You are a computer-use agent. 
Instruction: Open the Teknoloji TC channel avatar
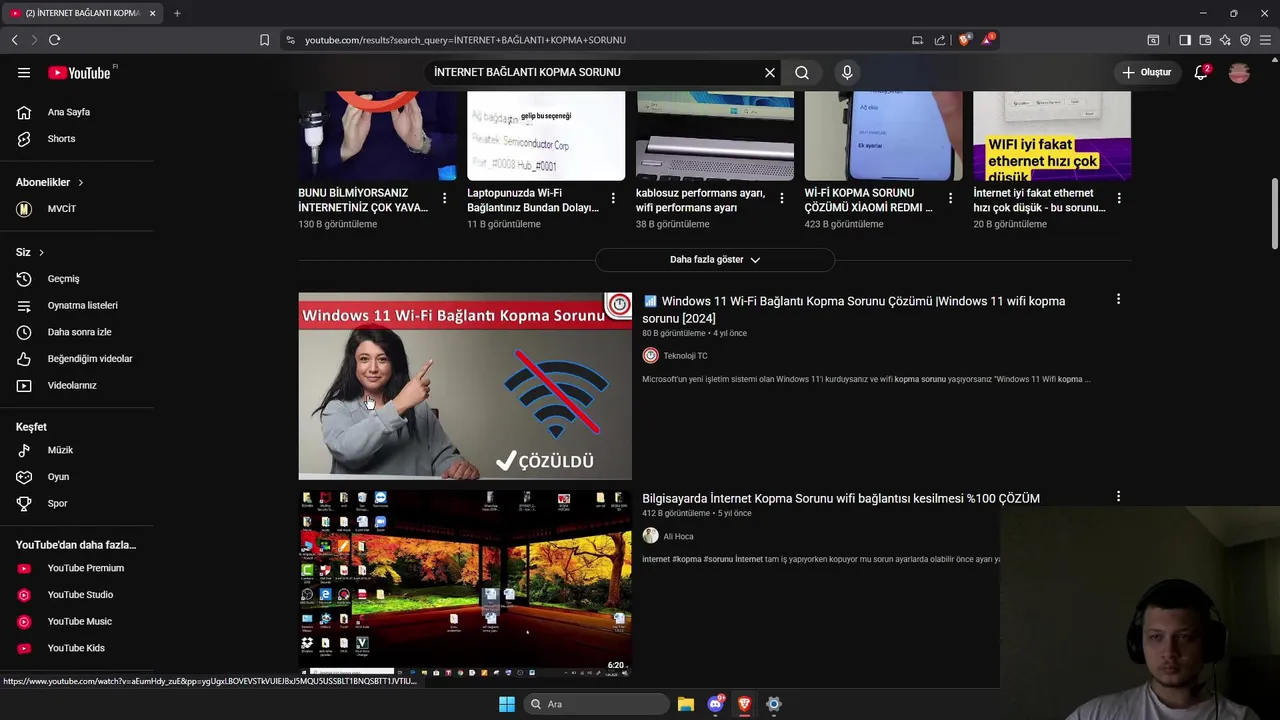[x=650, y=355]
